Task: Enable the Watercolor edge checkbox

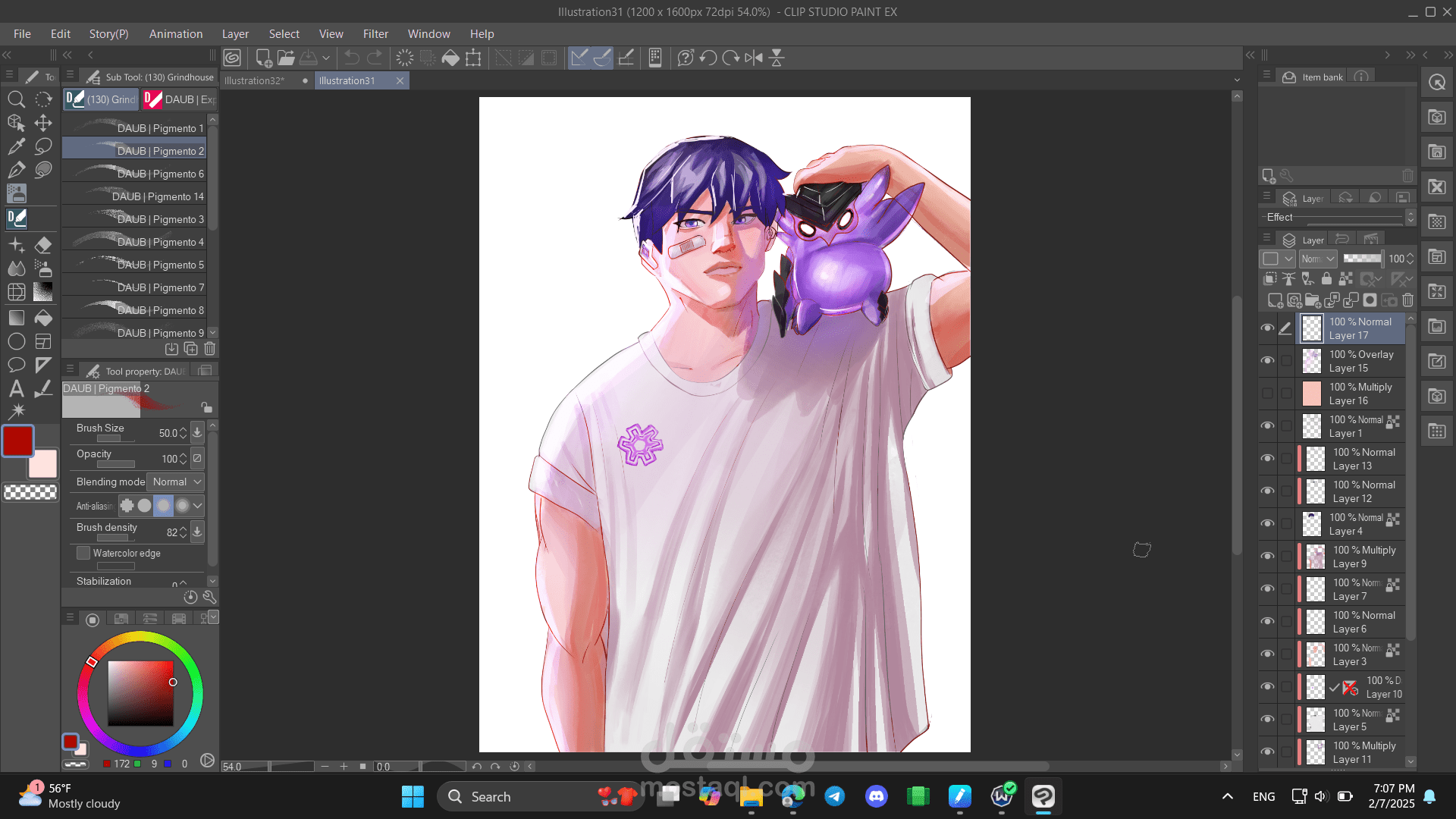Action: click(x=83, y=553)
